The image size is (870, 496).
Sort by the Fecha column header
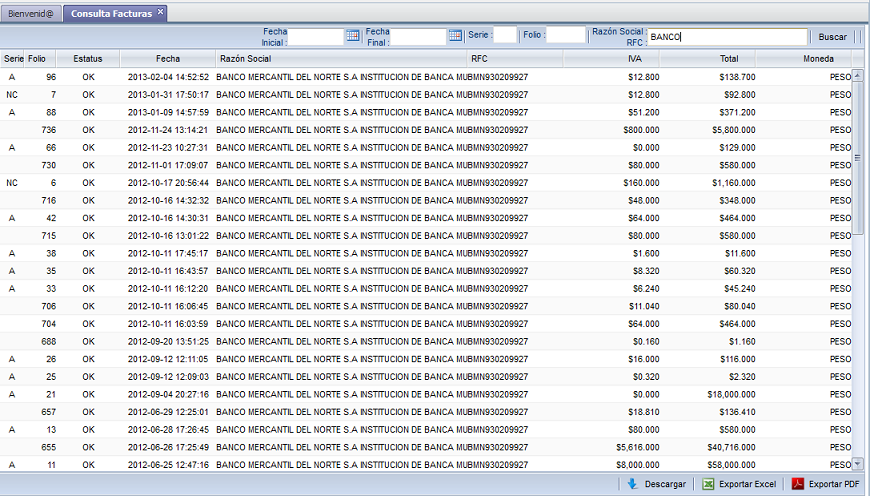click(168, 59)
